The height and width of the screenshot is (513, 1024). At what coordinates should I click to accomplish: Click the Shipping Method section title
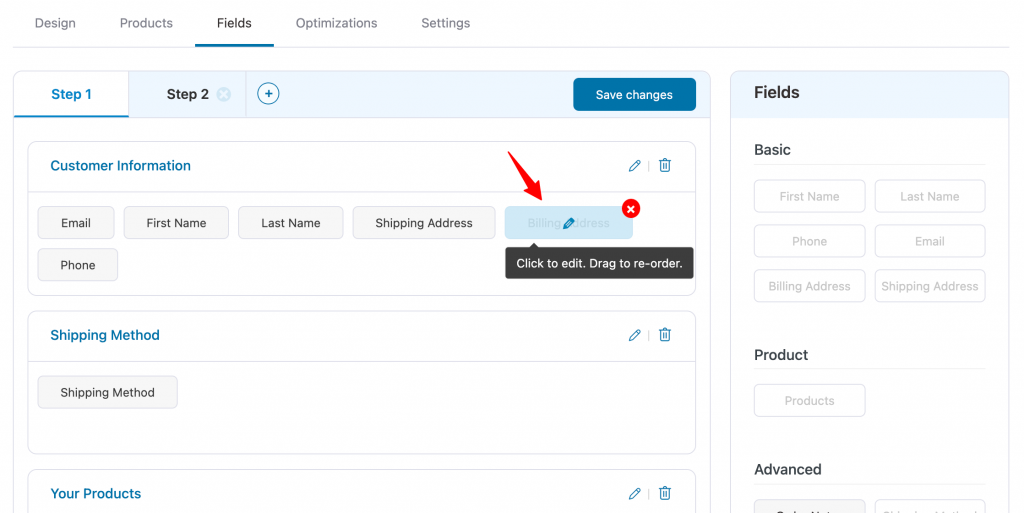[x=105, y=335]
